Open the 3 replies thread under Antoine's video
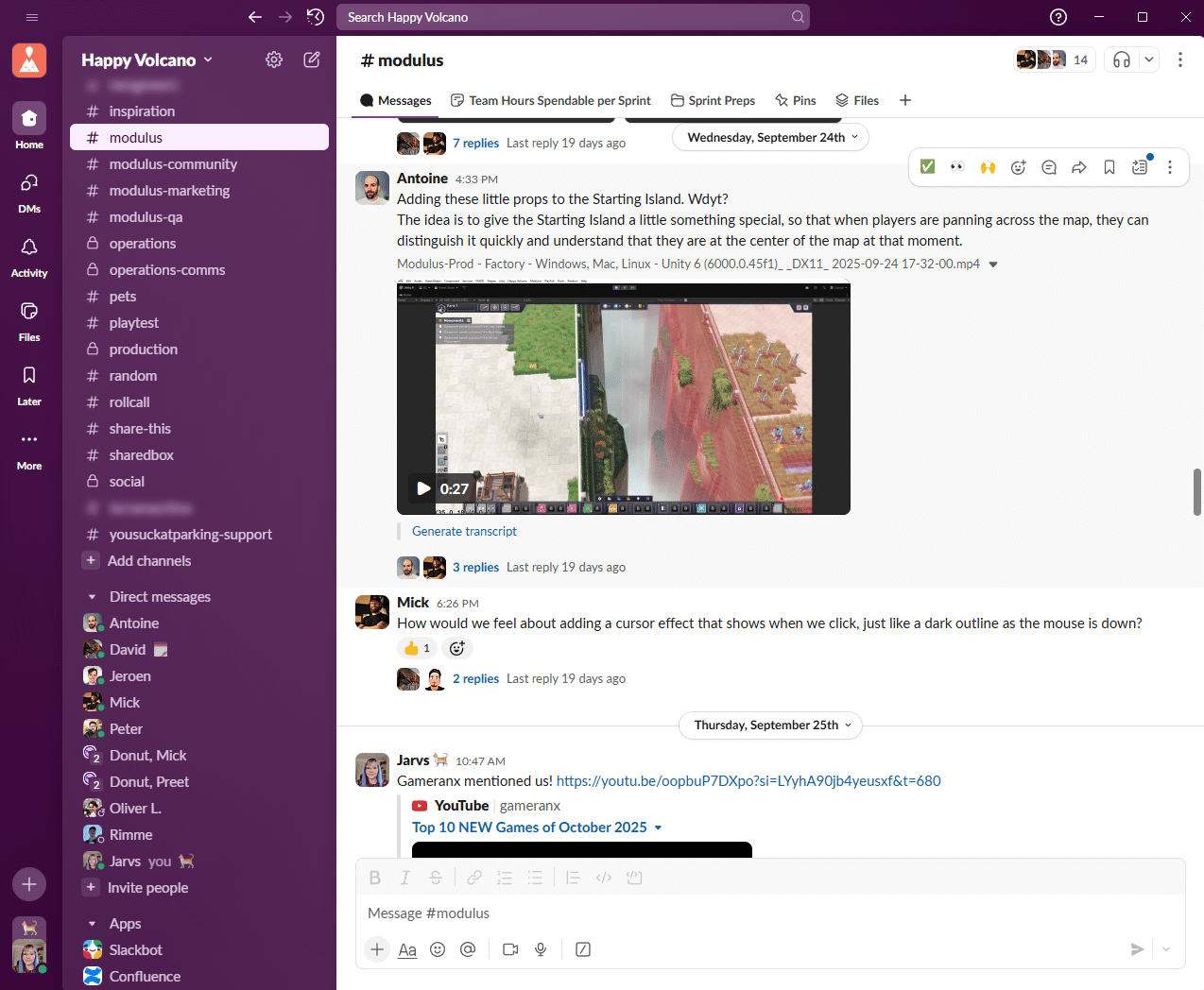Screen dimensions: 1204x990 (x=475, y=567)
